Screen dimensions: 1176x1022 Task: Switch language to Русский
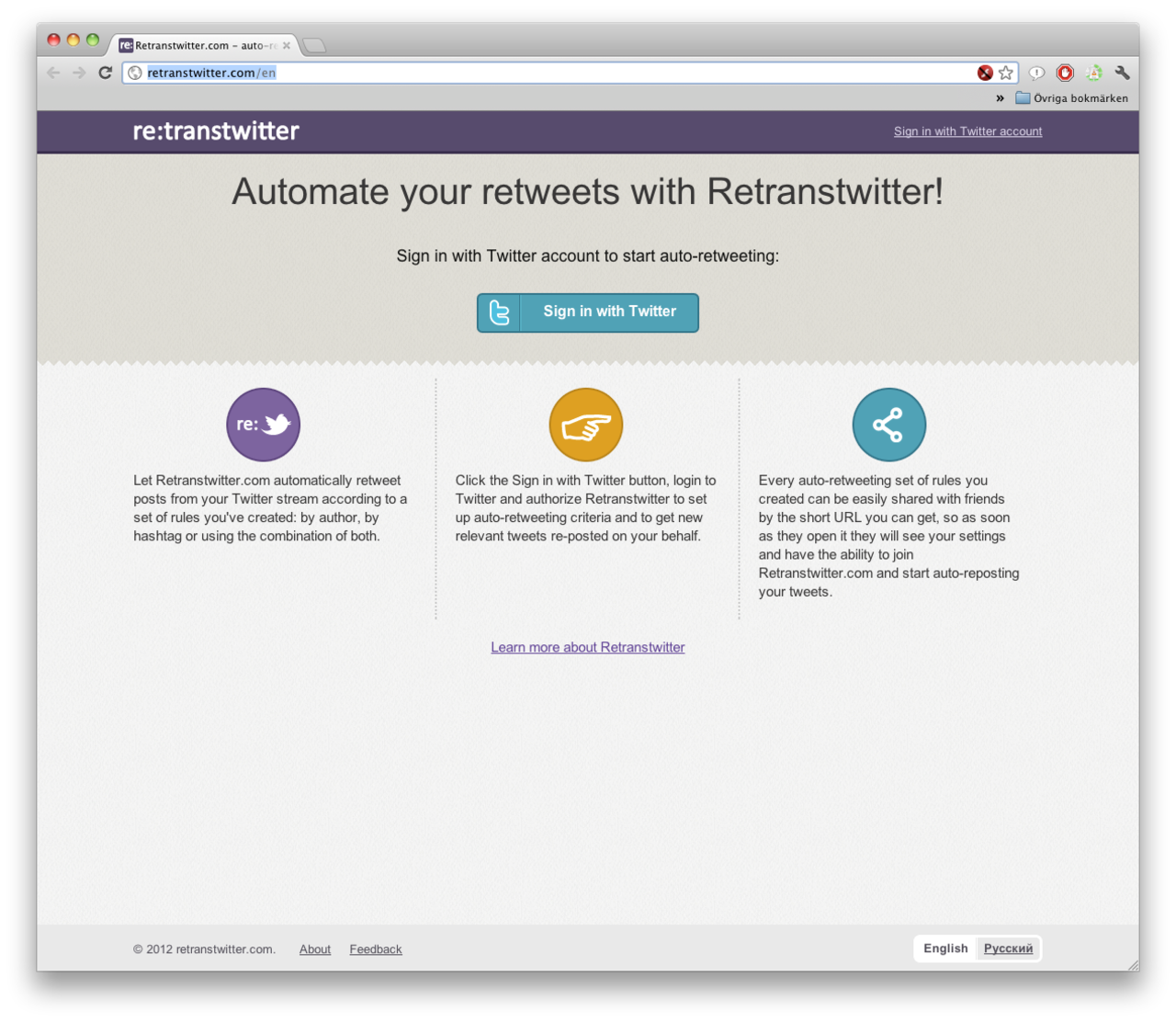[x=1008, y=948]
